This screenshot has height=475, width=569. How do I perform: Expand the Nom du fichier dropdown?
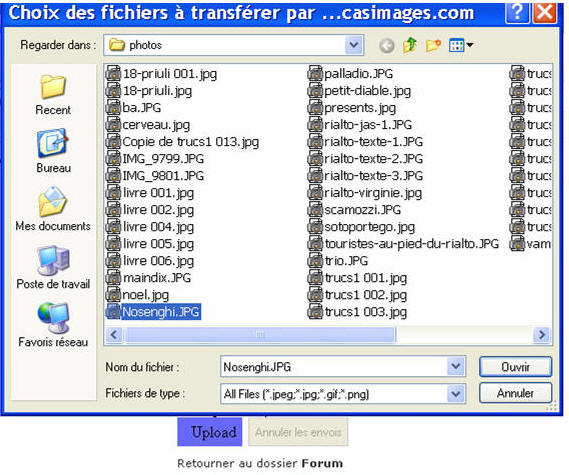[456, 367]
